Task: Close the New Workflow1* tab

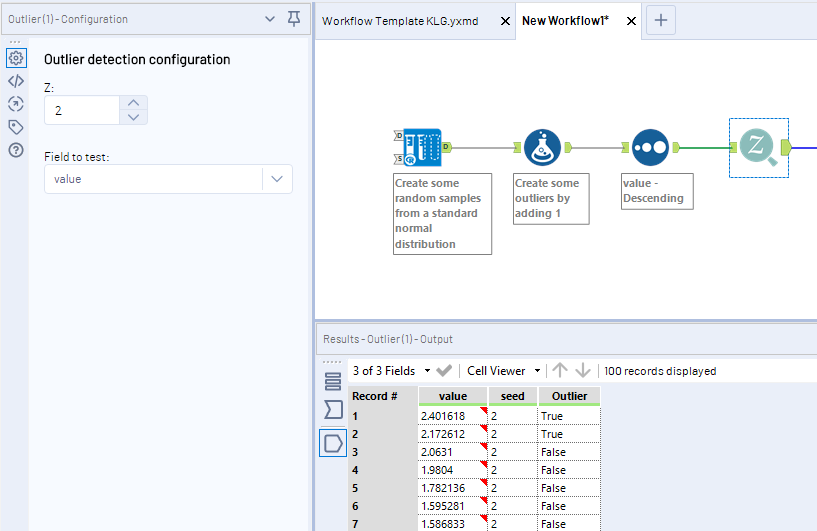Action: click(631, 21)
